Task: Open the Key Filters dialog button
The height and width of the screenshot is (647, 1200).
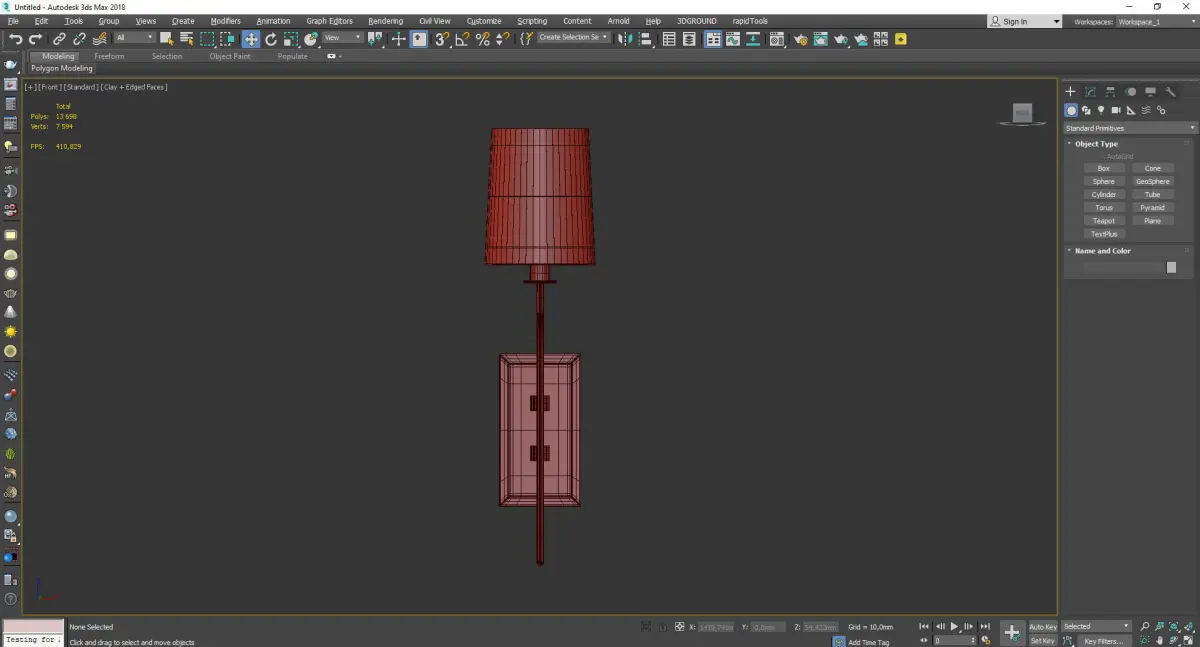Action: pyautogui.click(x=1104, y=641)
